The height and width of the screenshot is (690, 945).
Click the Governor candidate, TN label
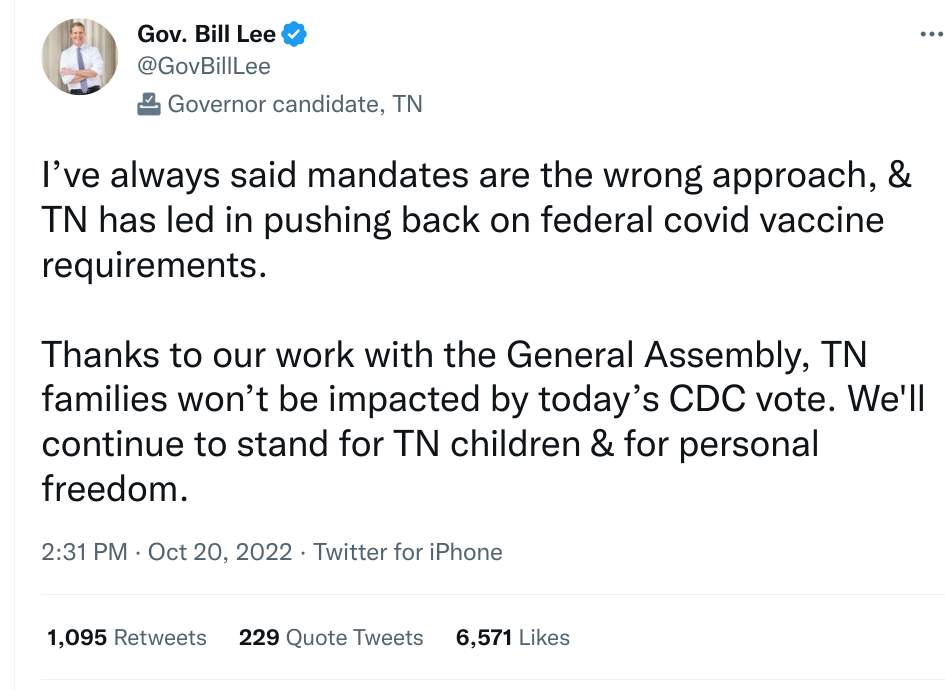[294, 103]
